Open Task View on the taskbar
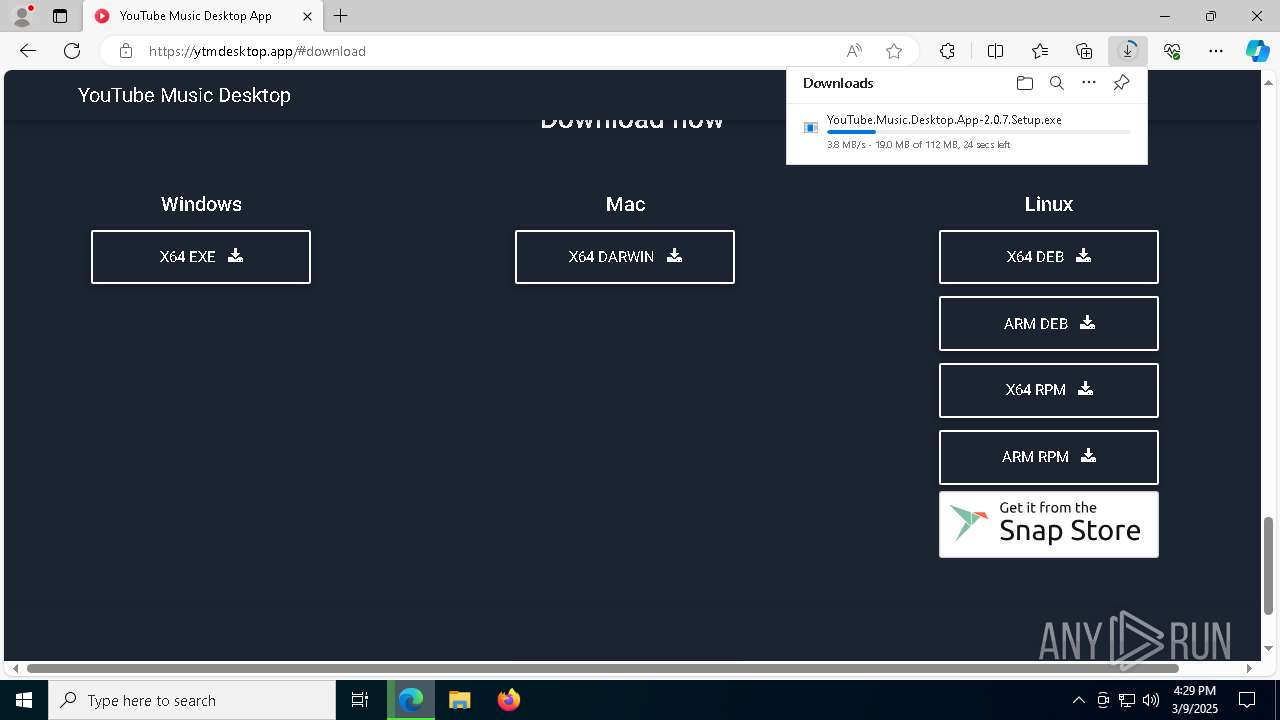1280x720 pixels. tap(360, 700)
